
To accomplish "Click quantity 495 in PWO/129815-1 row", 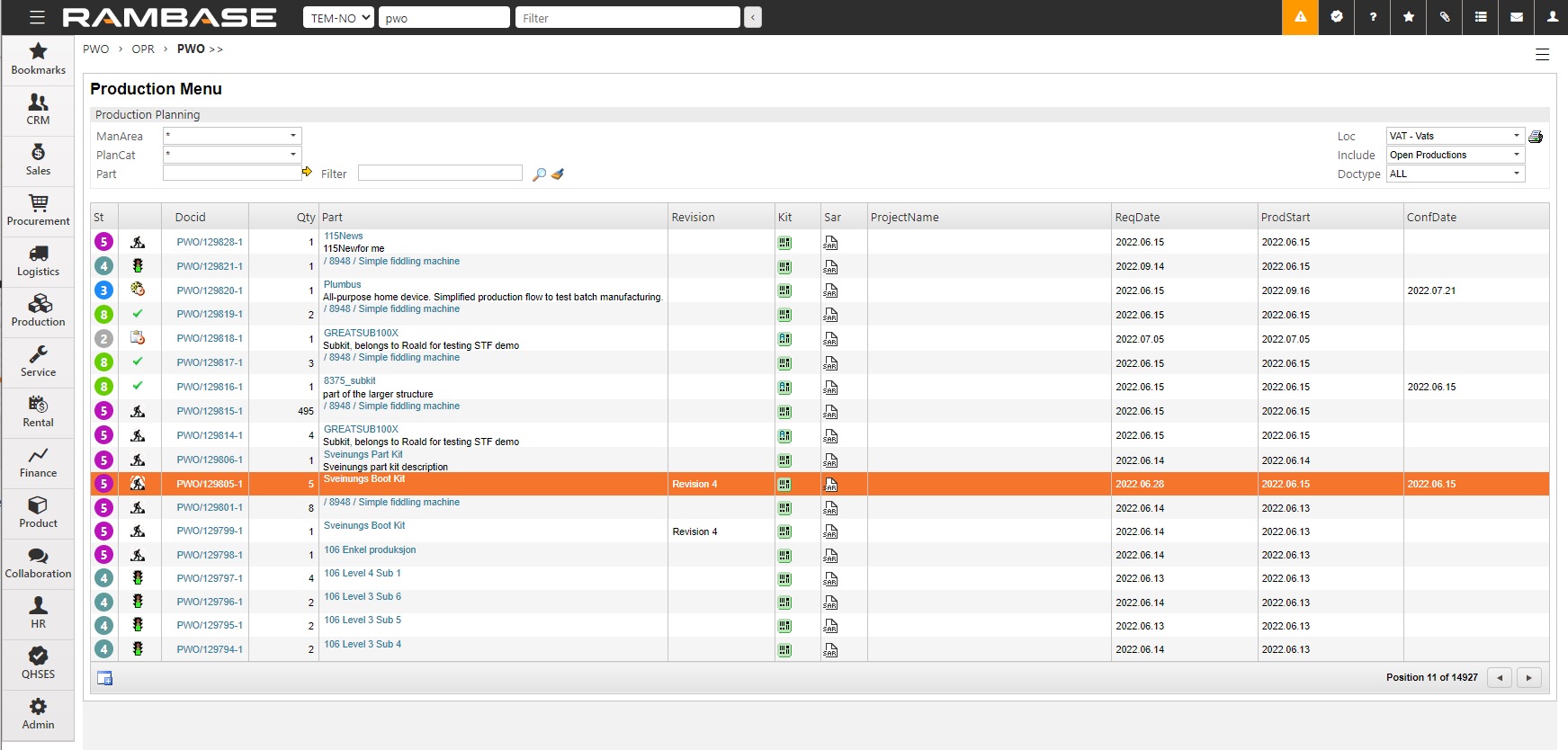I will pyautogui.click(x=306, y=411).
